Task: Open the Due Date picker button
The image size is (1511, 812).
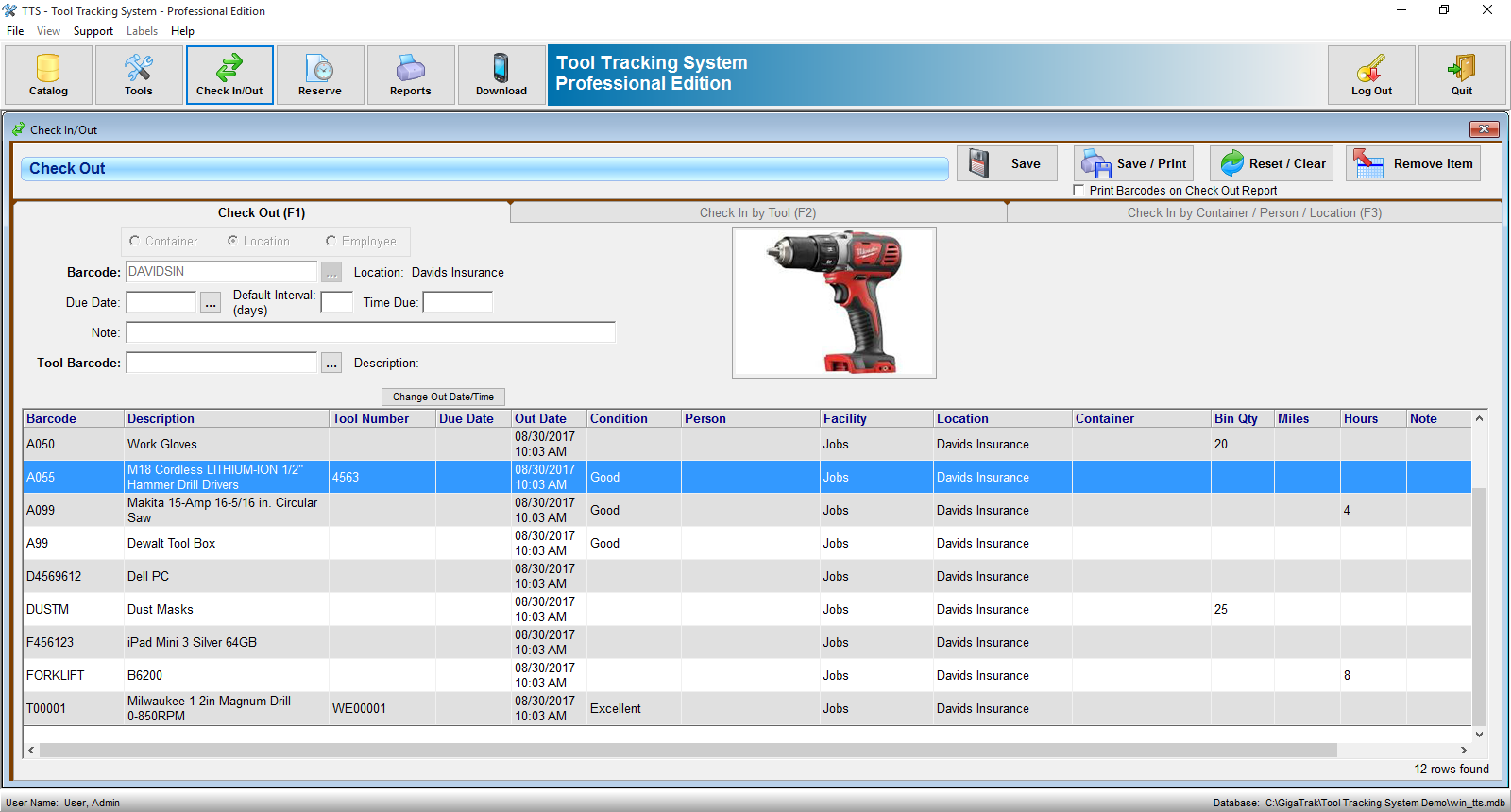Action: 211,302
